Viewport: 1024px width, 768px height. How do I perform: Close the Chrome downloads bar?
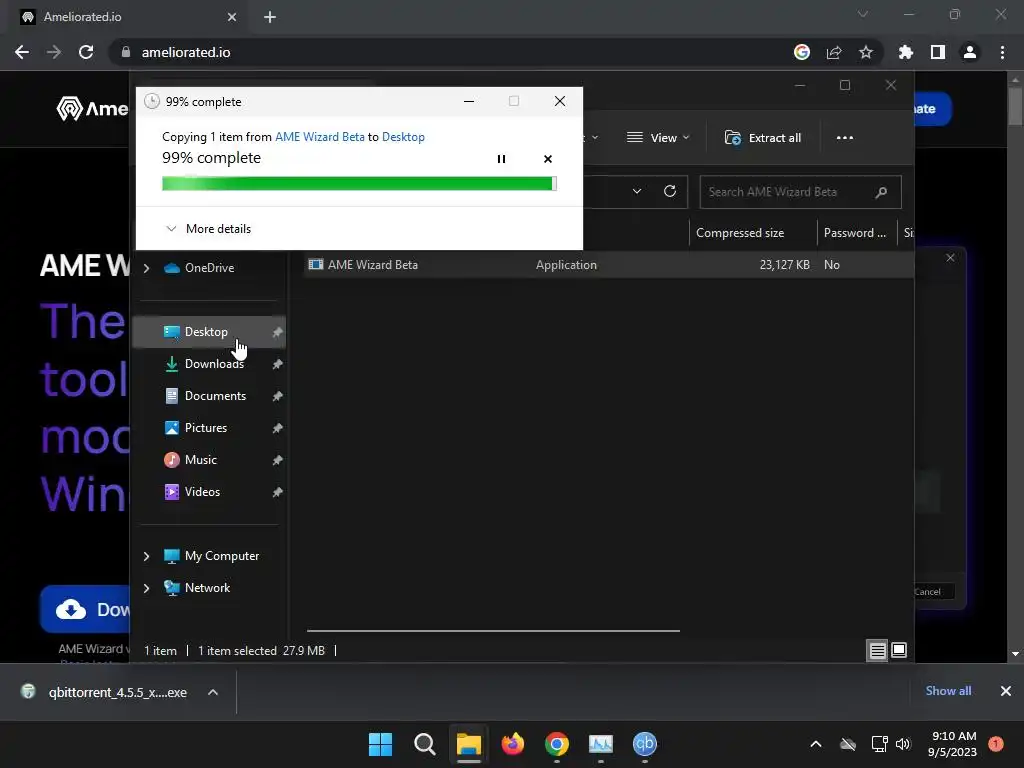tap(1006, 691)
